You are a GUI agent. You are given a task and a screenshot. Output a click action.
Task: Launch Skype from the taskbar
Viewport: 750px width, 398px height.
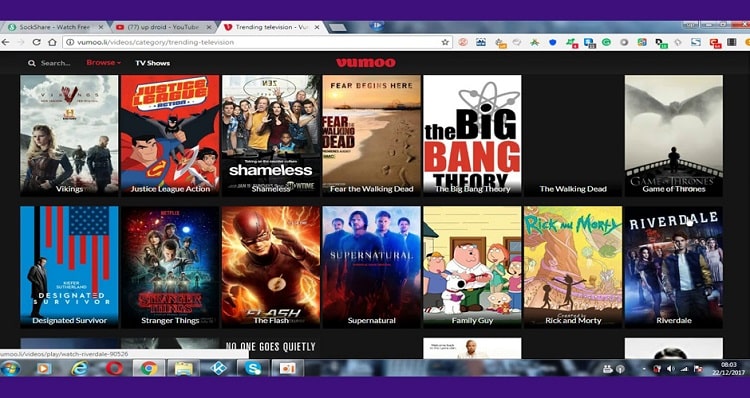click(x=253, y=368)
